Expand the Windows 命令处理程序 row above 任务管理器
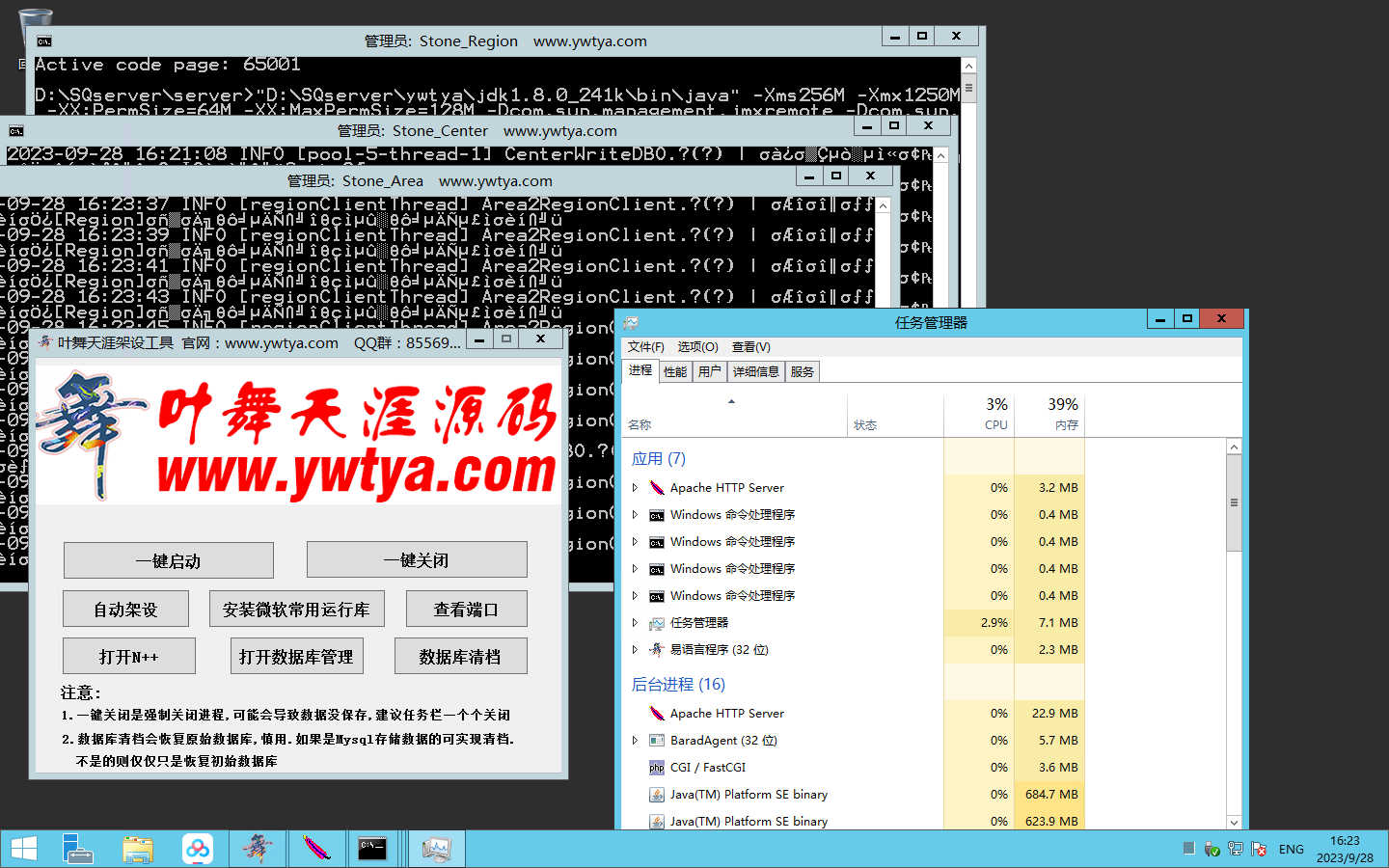This screenshot has width=1389, height=868. pyautogui.click(x=635, y=596)
